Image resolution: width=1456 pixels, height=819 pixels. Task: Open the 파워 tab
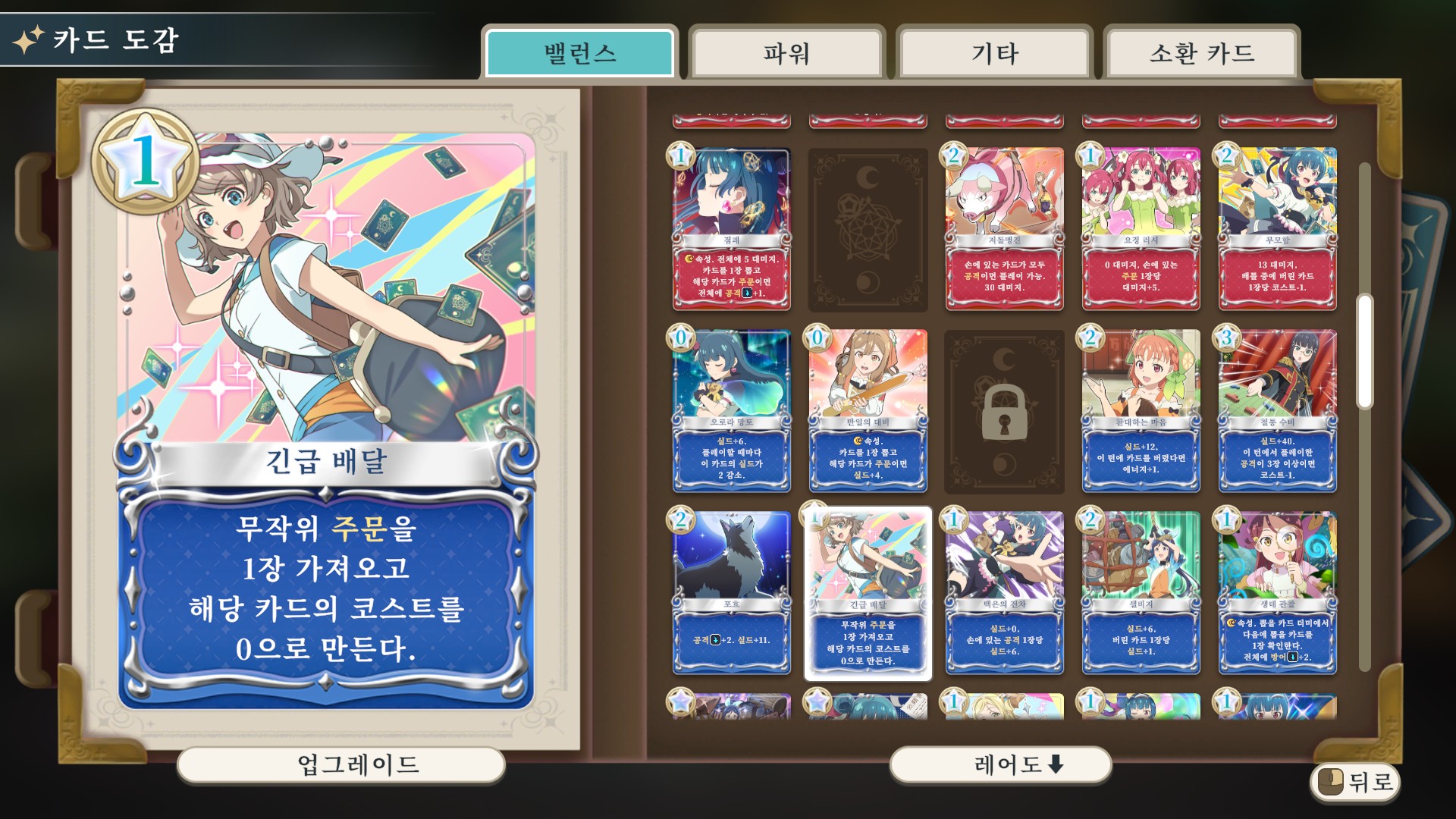pos(786,53)
